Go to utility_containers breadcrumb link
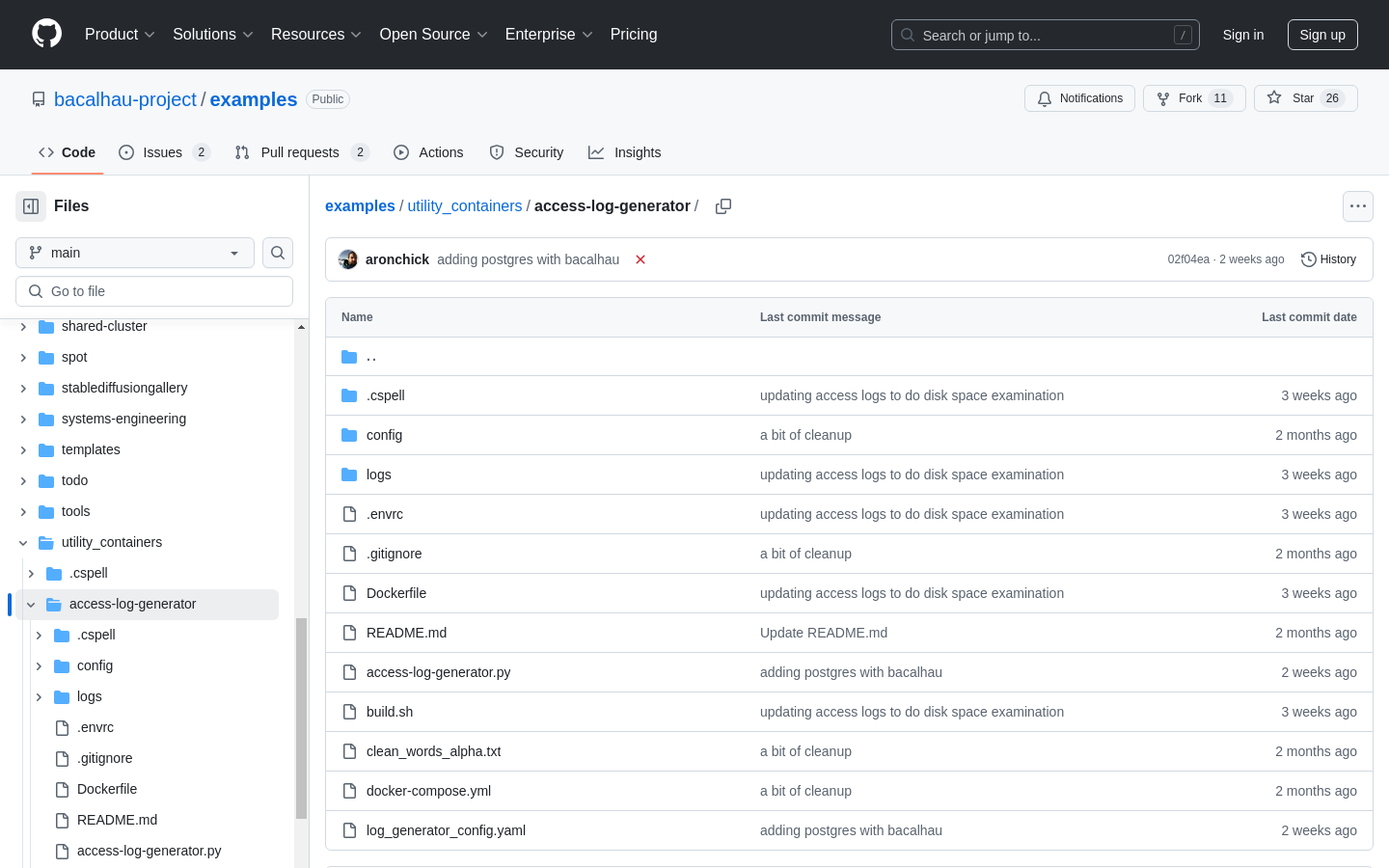This screenshot has width=1389, height=868. 465,206
